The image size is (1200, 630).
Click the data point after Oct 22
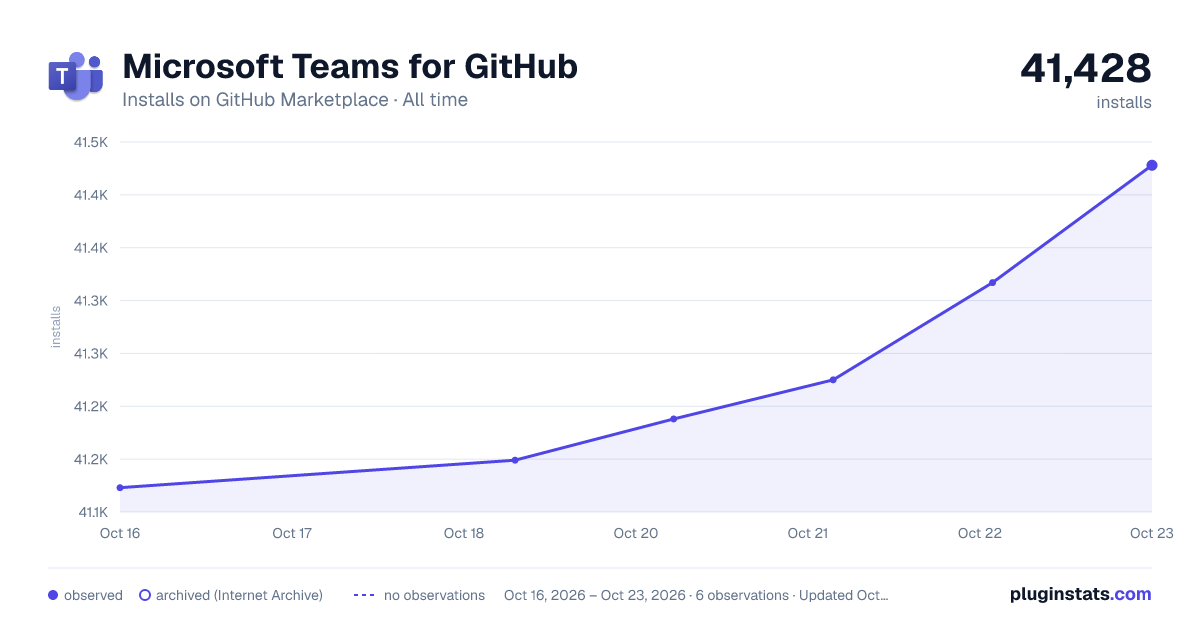tap(992, 283)
